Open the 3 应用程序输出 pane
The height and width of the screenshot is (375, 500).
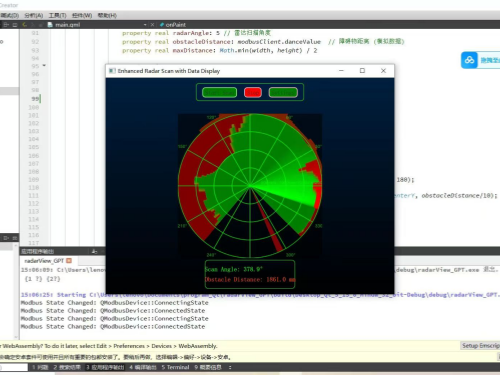105,367
